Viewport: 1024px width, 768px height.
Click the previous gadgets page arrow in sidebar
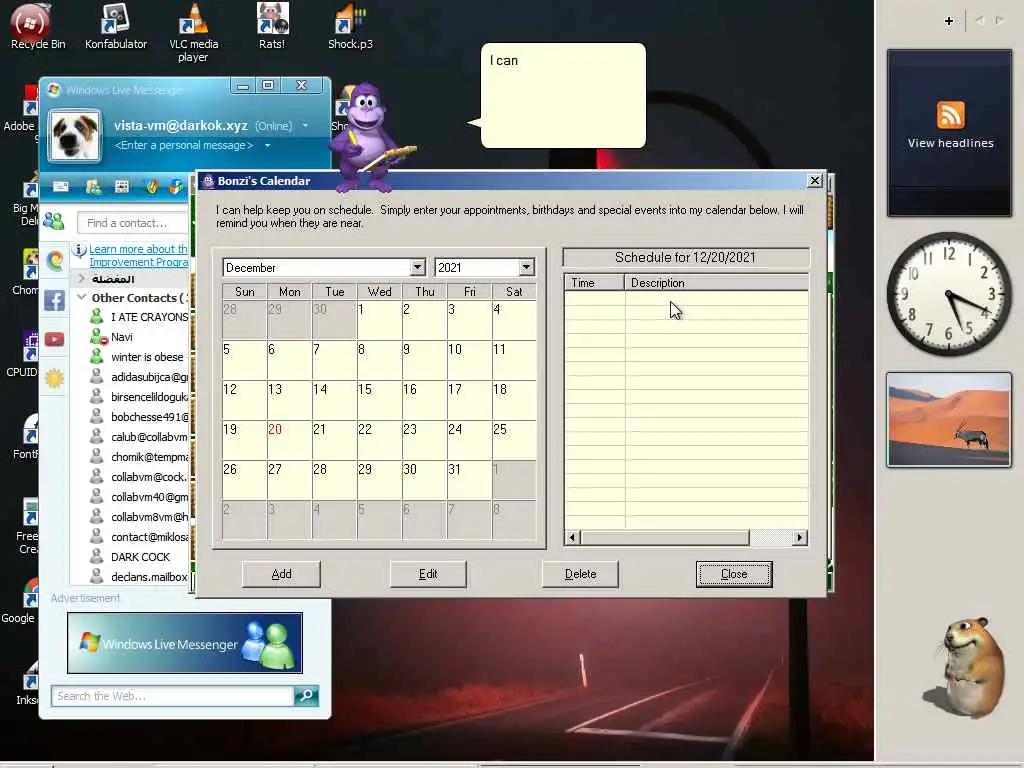(979, 21)
